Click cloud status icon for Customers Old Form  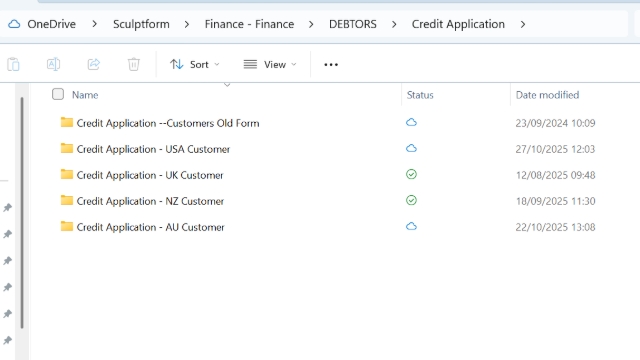[x=411, y=122]
